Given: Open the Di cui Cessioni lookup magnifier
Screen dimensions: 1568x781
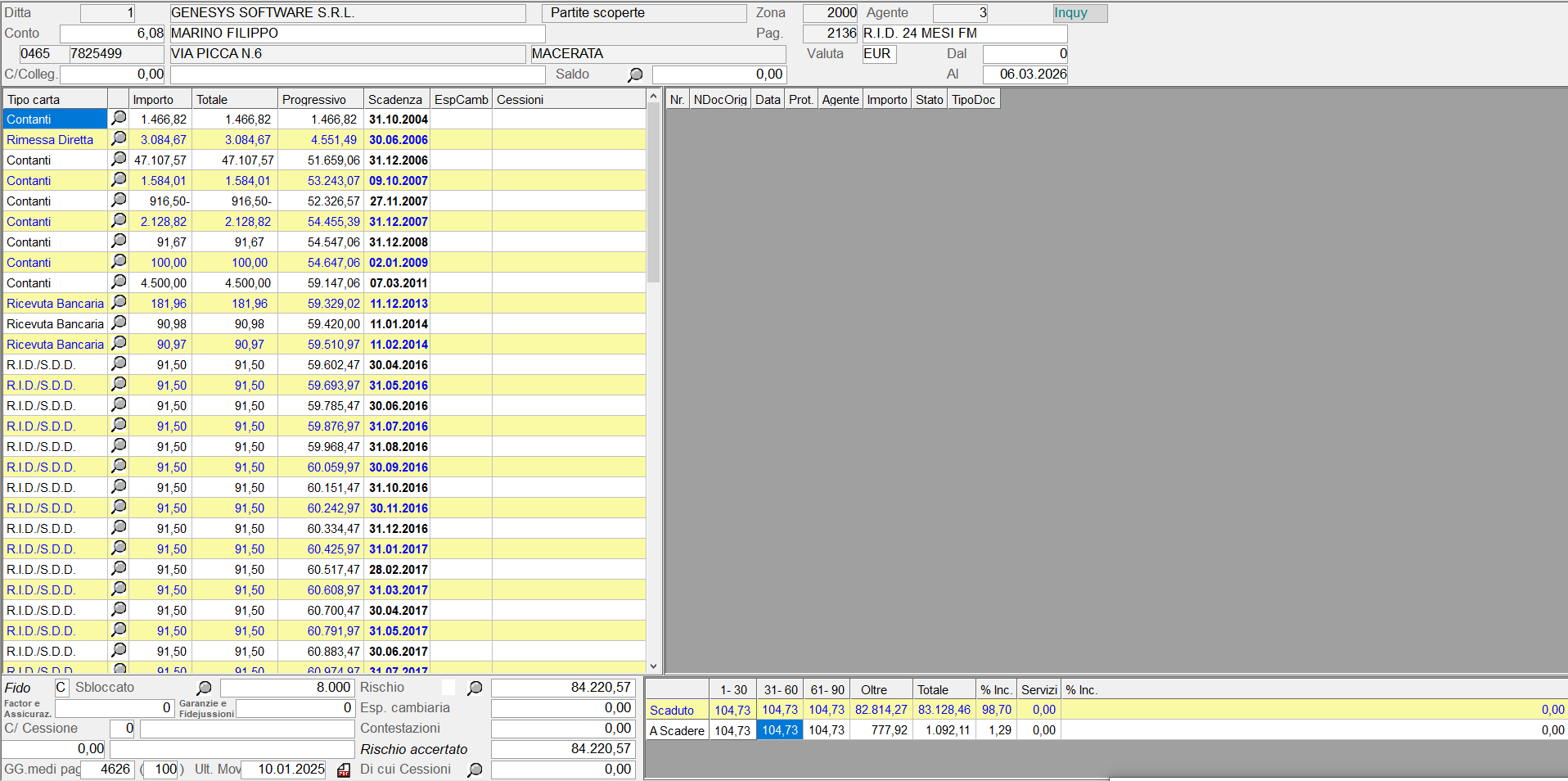Looking at the screenshot, I should [x=475, y=770].
